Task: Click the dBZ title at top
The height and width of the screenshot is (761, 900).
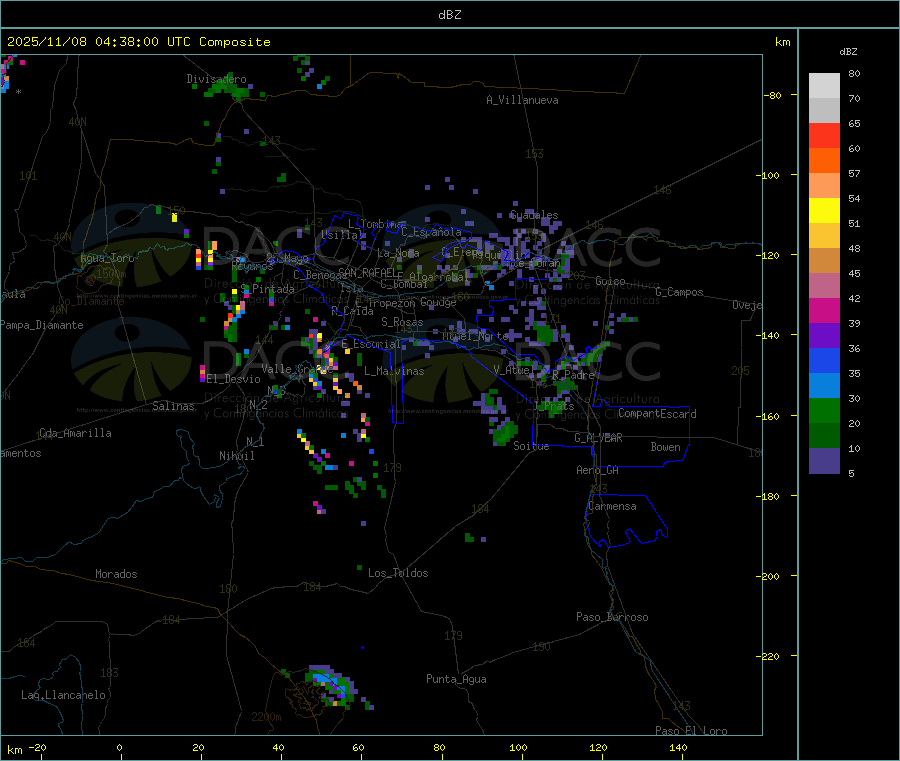Action: [x=449, y=15]
